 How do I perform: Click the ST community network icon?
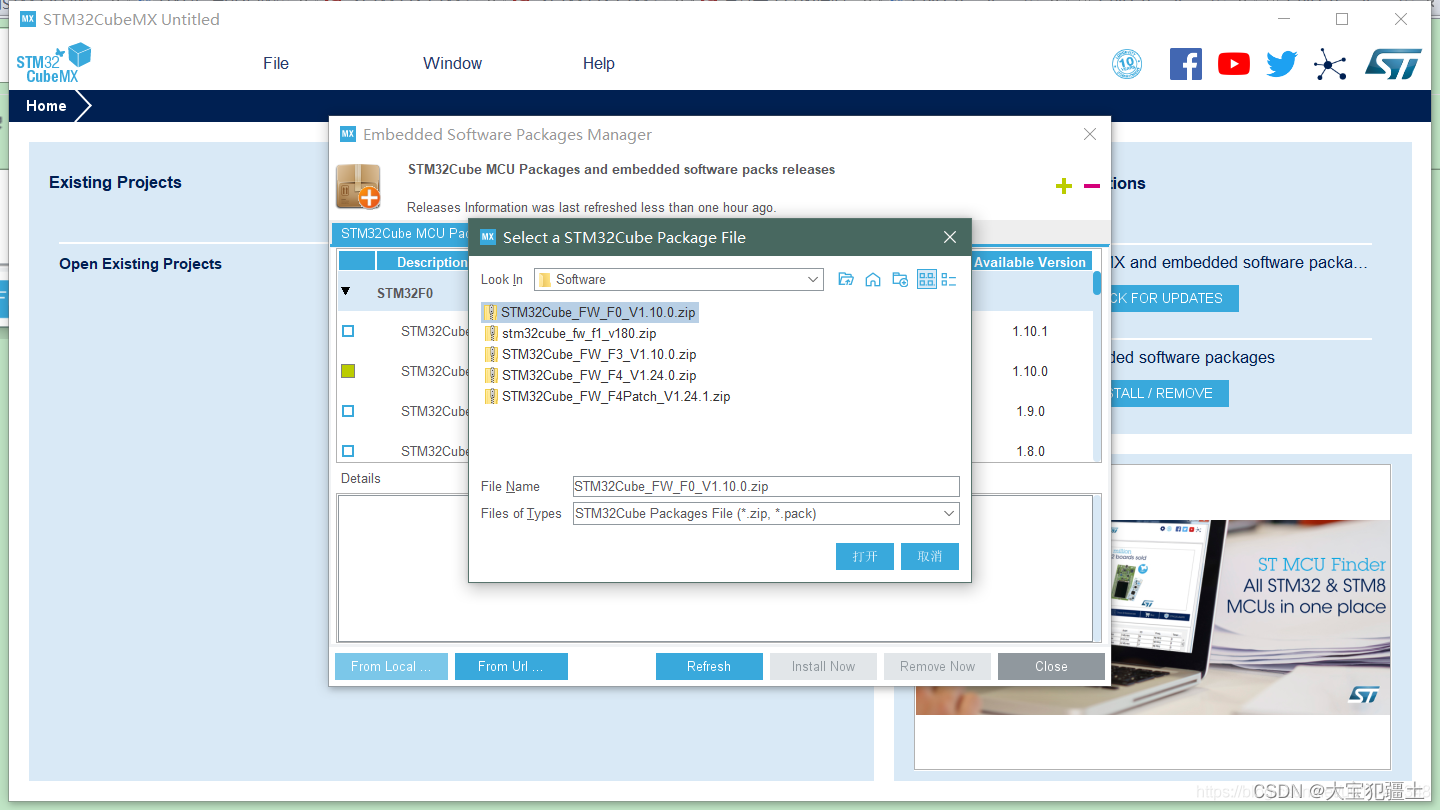click(x=1330, y=64)
